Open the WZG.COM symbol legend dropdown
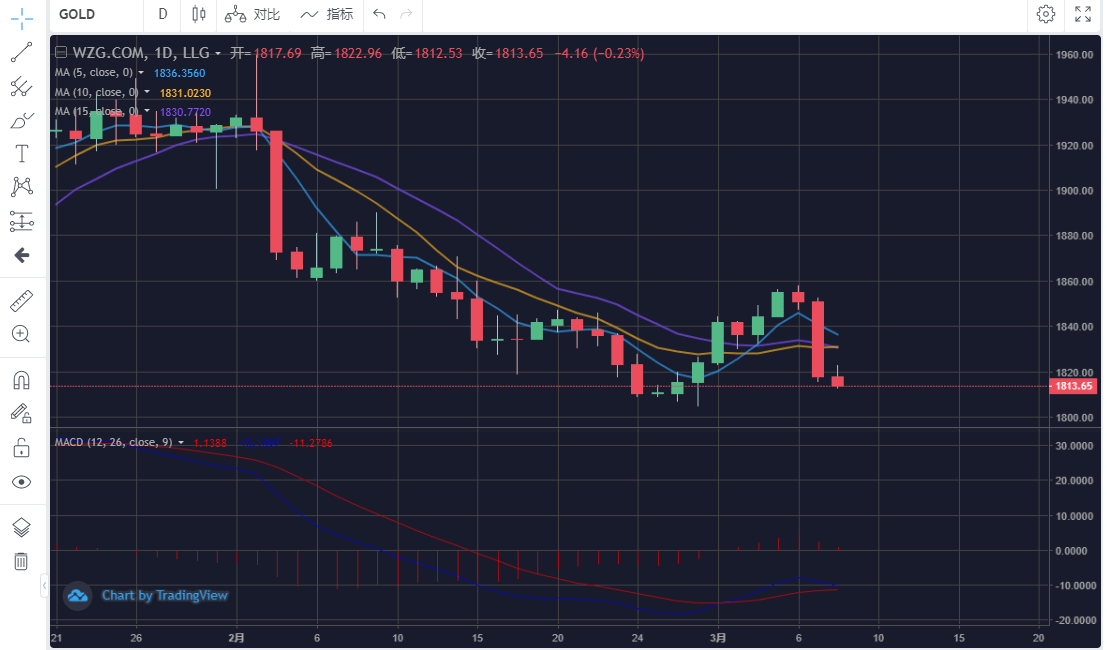This screenshot has height=650, width=1107. pos(218,54)
